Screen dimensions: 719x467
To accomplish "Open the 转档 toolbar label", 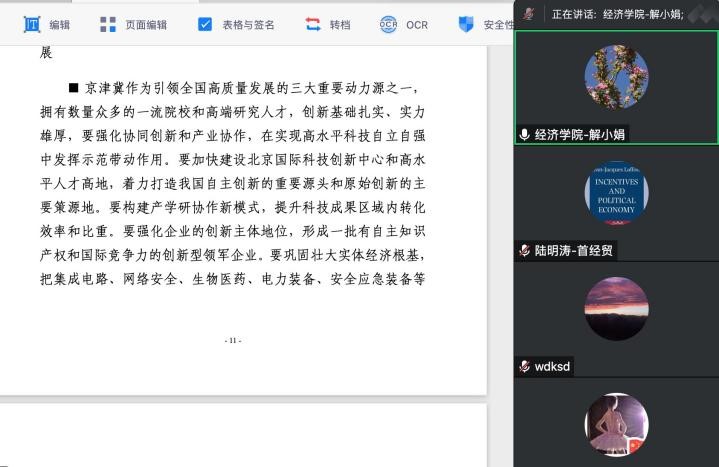I will pos(340,25).
